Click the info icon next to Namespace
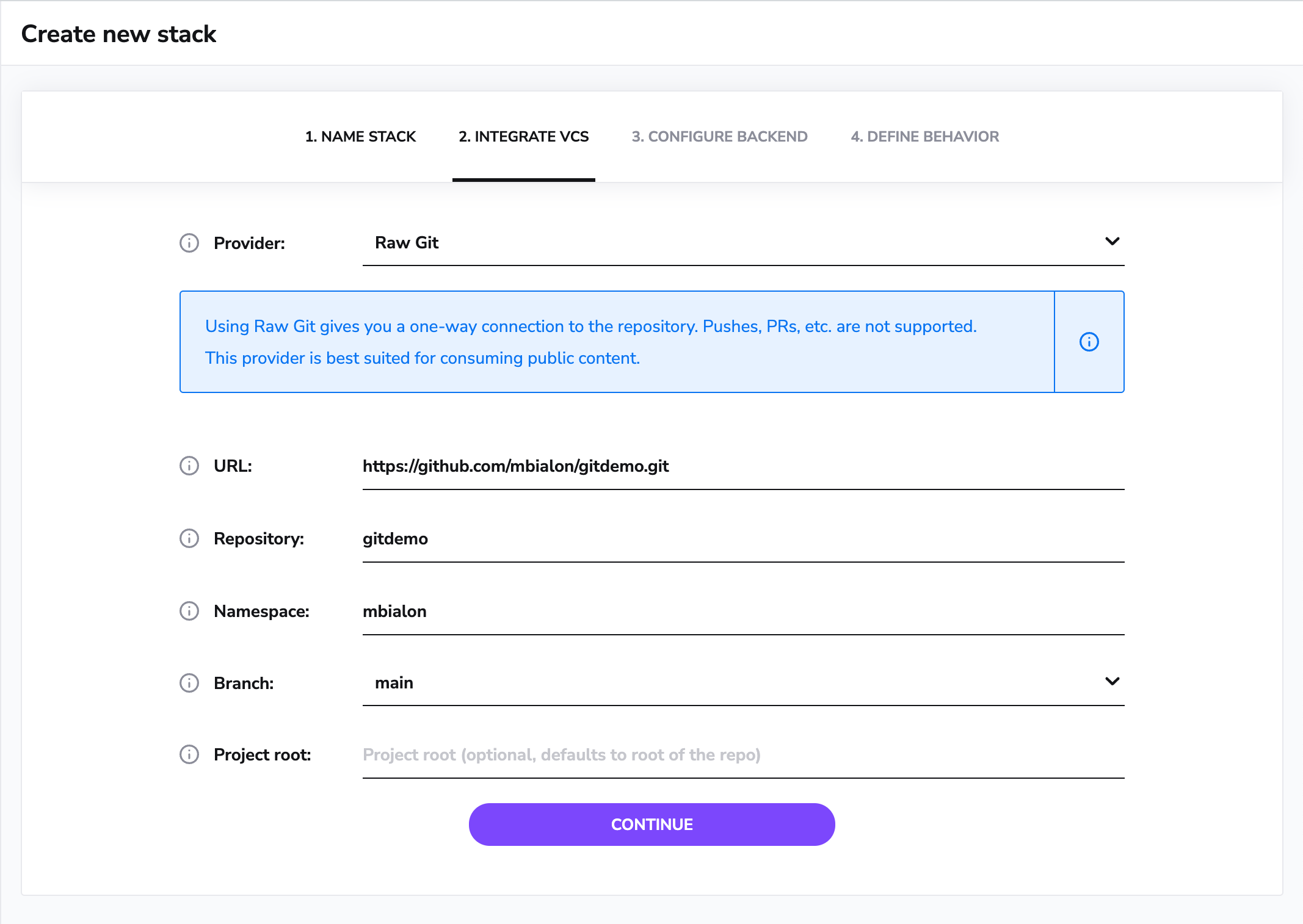Image resolution: width=1303 pixels, height=924 pixels. (189, 611)
